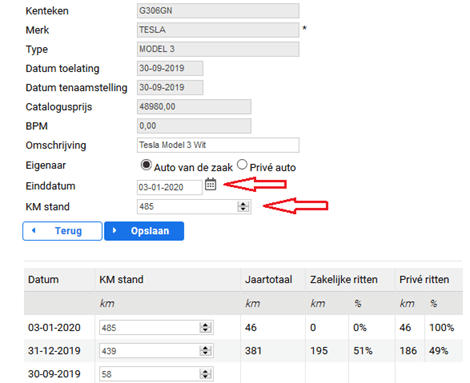Image resolution: width=470 pixels, height=383 pixels.
Task: Click the KM stand column header
Action: click(x=121, y=279)
